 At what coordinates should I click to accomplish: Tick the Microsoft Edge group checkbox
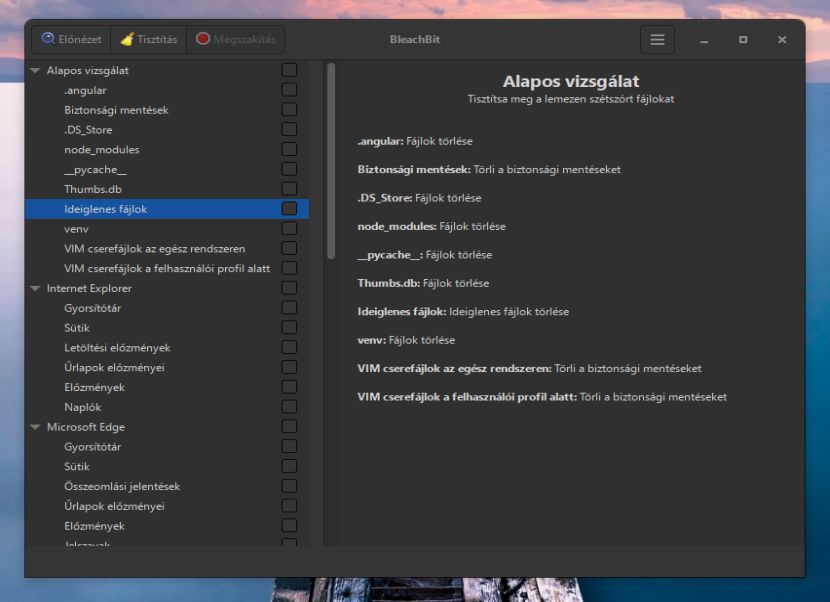[289, 427]
